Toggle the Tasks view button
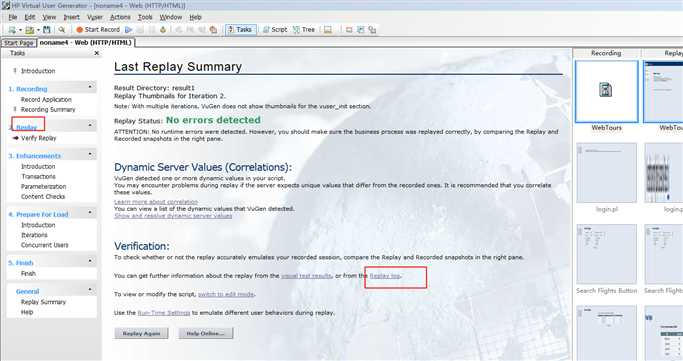The image size is (683, 361). [x=240, y=30]
